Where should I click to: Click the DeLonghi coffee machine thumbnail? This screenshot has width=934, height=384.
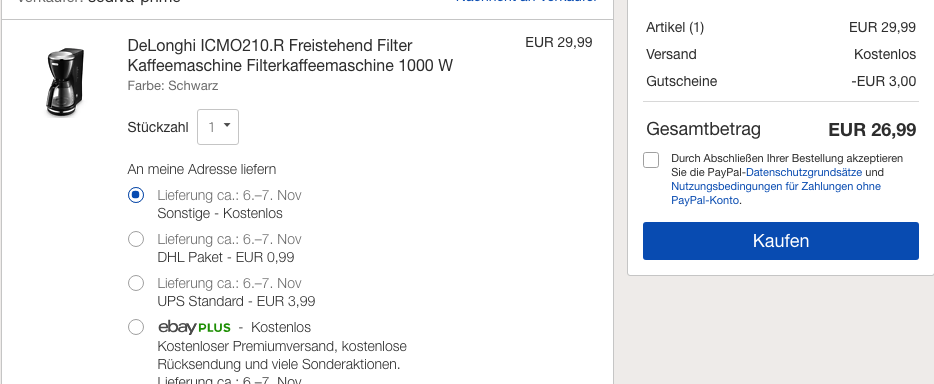click(65, 82)
